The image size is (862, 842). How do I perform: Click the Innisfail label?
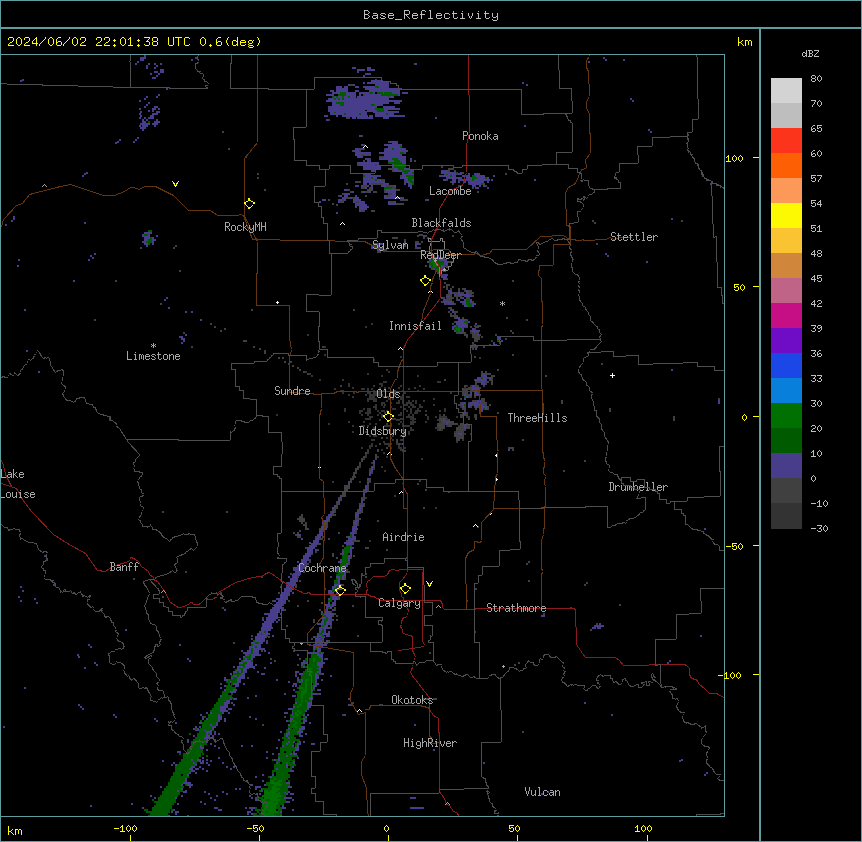click(415, 326)
